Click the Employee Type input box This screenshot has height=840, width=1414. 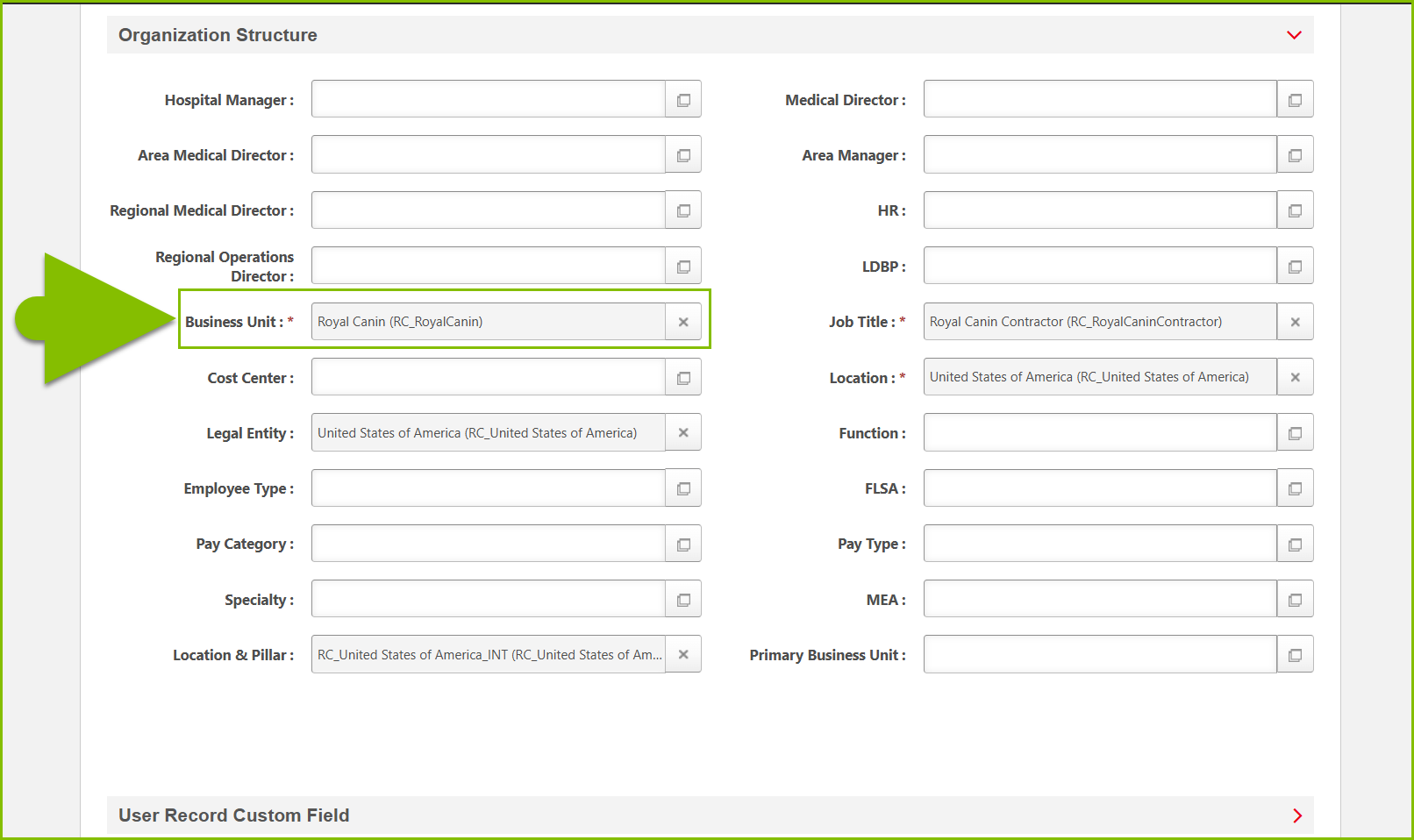tap(488, 488)
